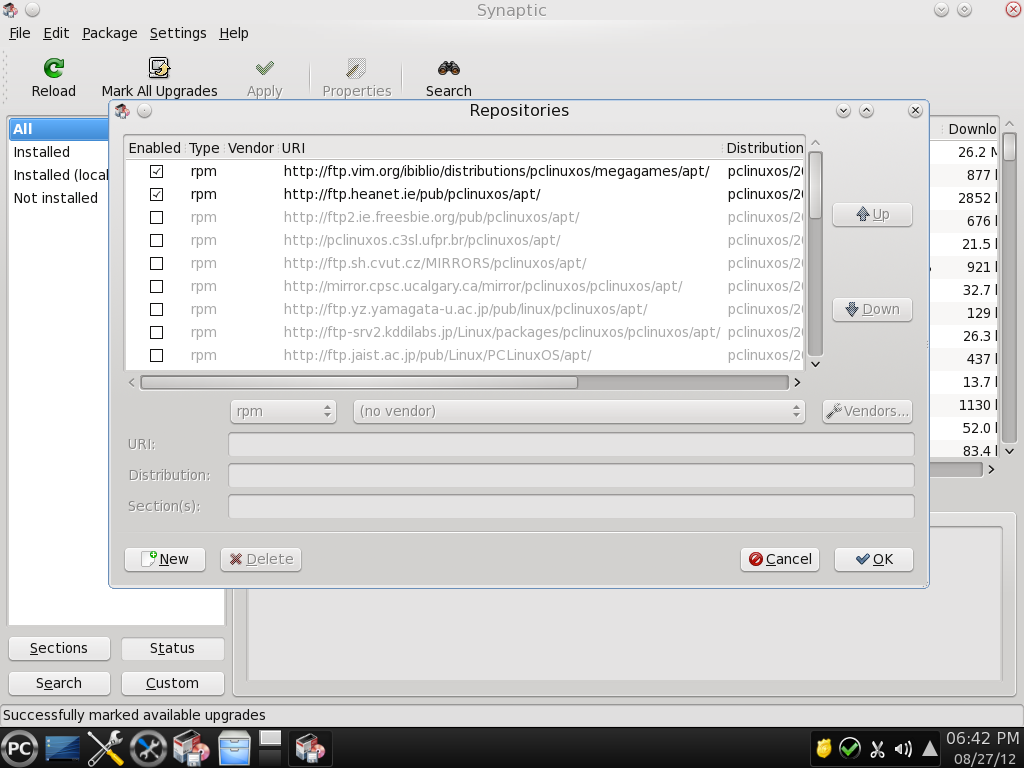
Task: Expand hidden tray icons arrow
Action: [929, 748]
